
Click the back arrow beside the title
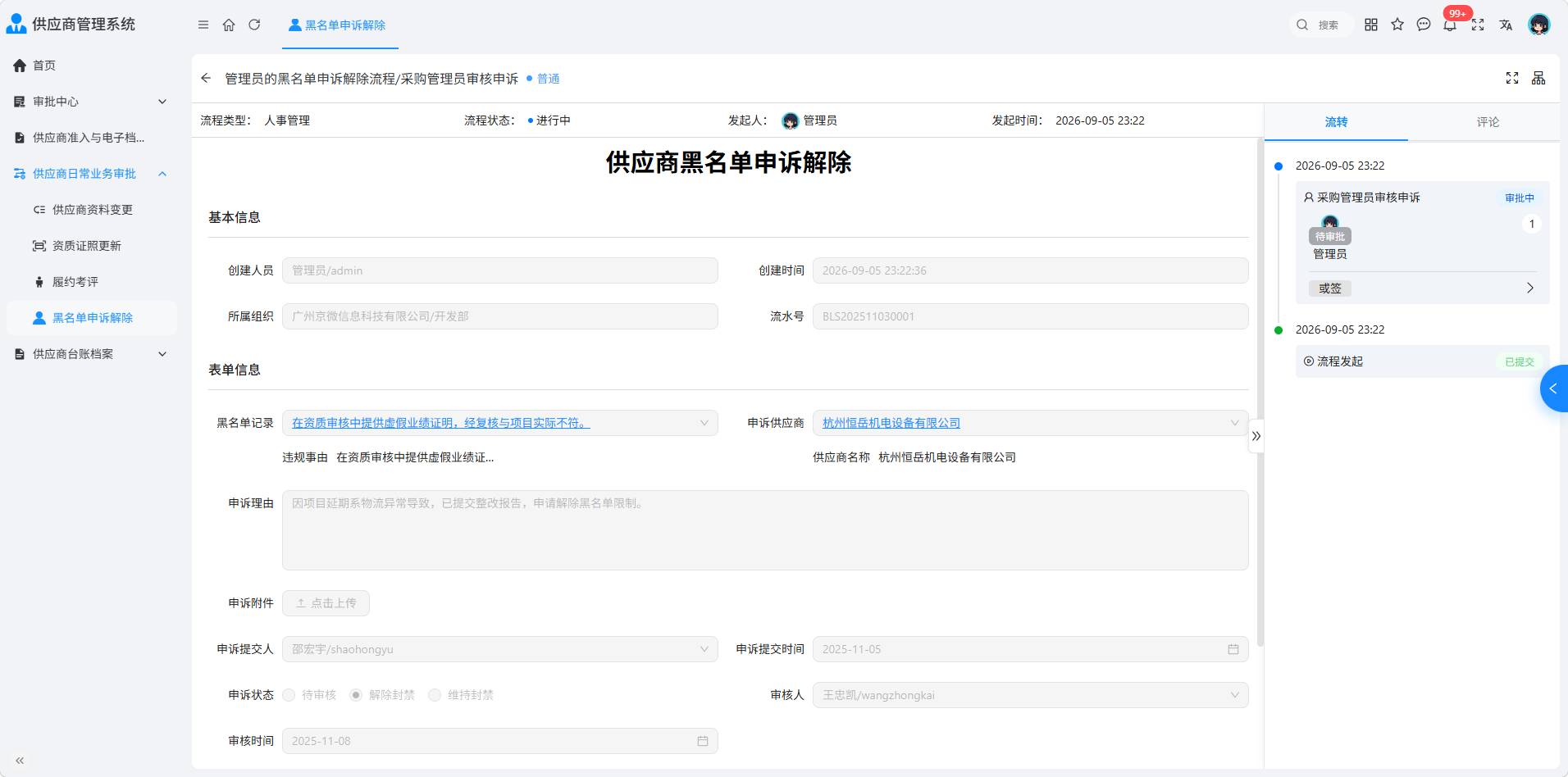coord(206,78)
